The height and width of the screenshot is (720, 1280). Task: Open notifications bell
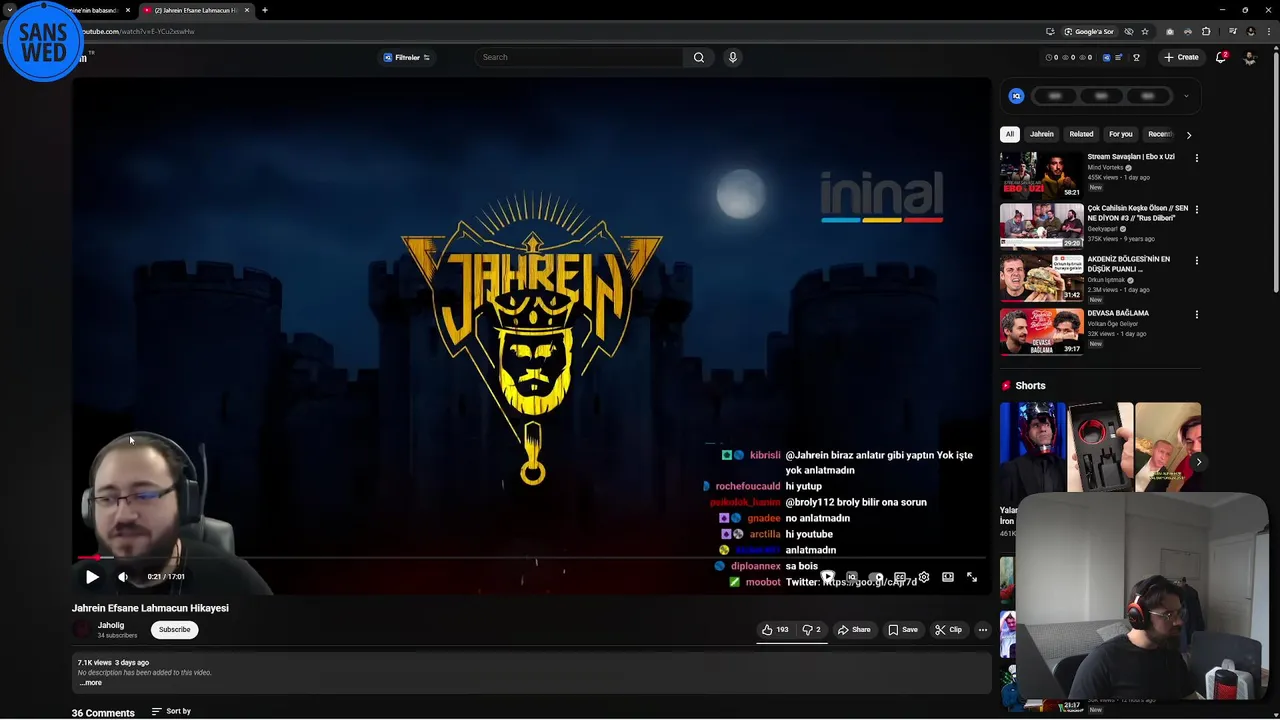point(1221,57)
